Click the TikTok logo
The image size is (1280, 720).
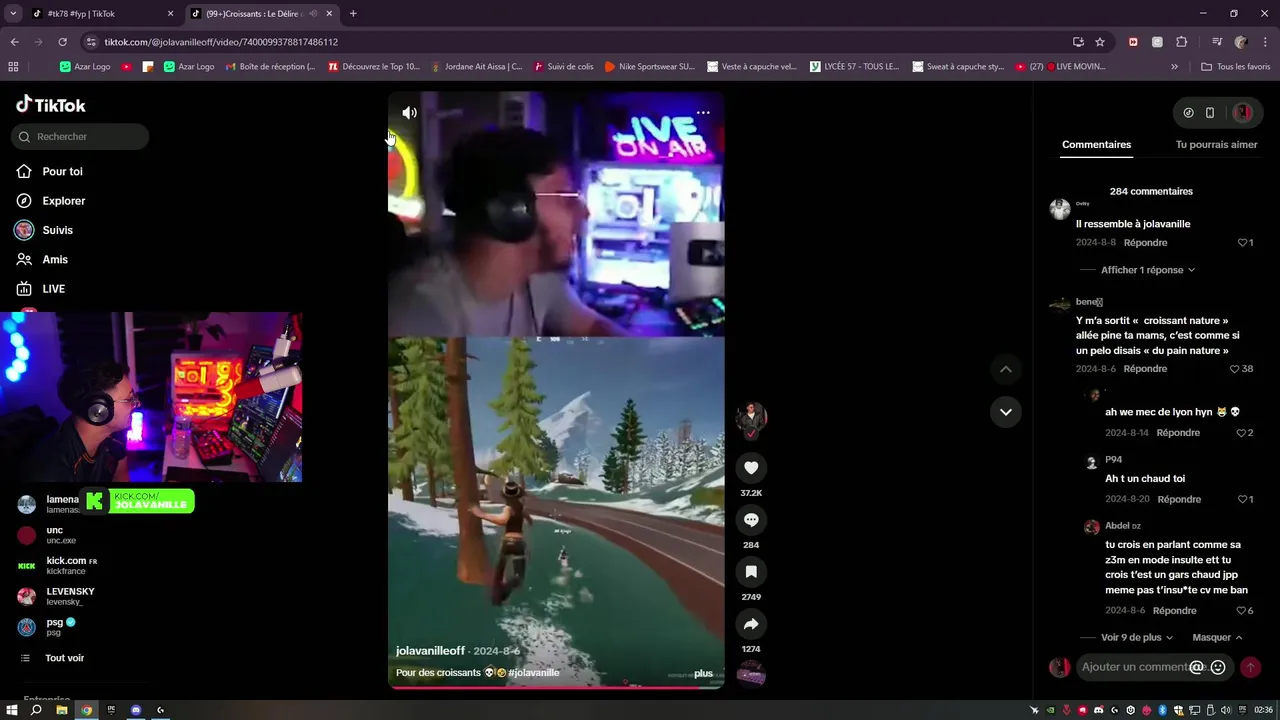tap(51, 105)
